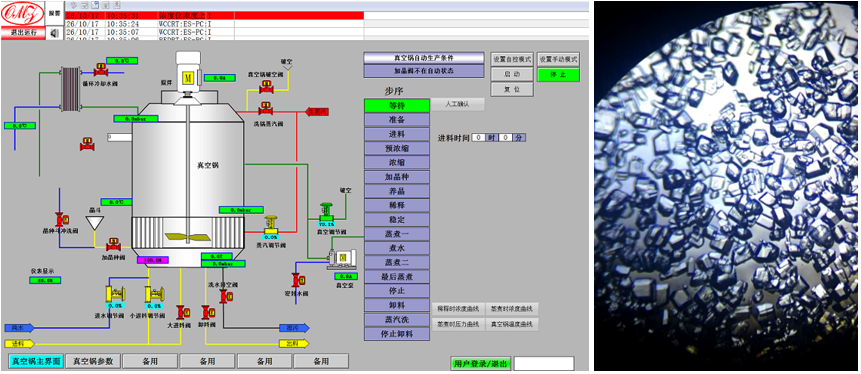Image resolution: width=861 pixels, height=374 pixels.
Task: Click the alarm mute speaker icon
Action: [x=54, y=33]
